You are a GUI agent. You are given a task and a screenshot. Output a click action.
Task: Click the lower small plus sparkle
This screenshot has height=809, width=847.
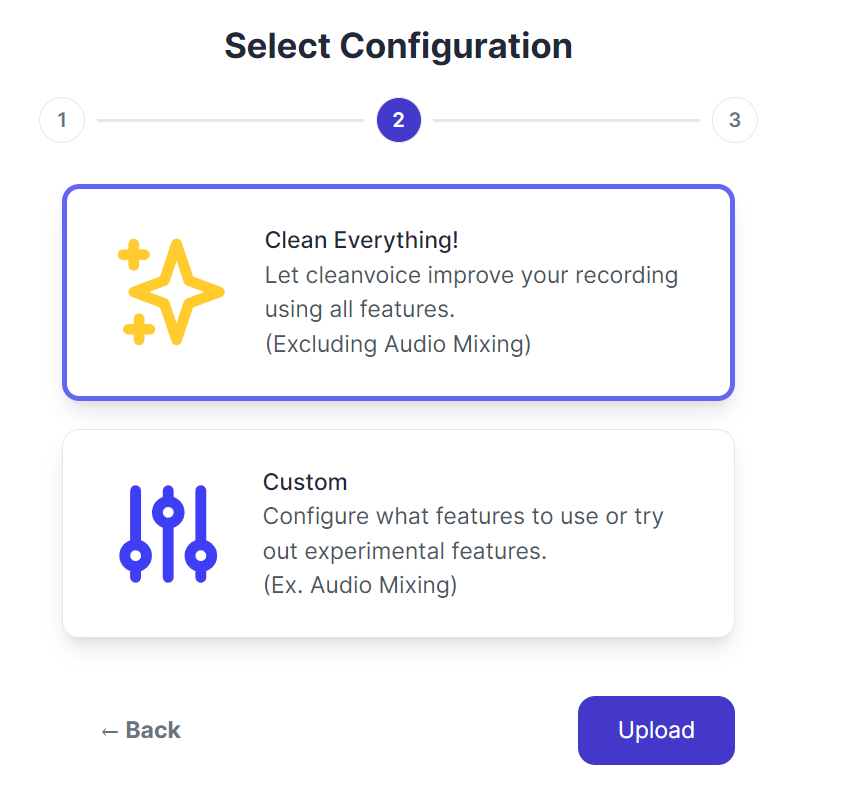pyautogui.click(x=139, y=329)
